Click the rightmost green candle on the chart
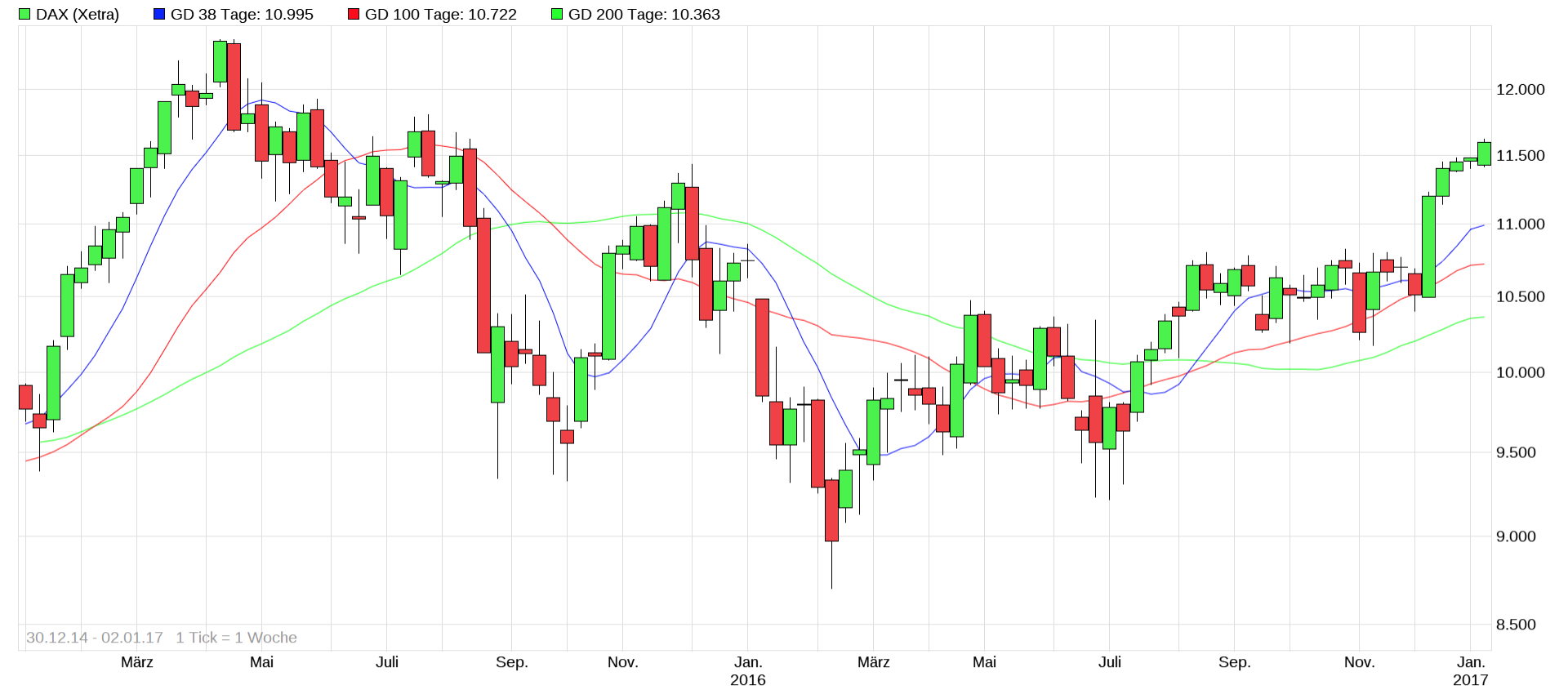The height and width of the screenshot is (694, 1568). (1484, 153)
